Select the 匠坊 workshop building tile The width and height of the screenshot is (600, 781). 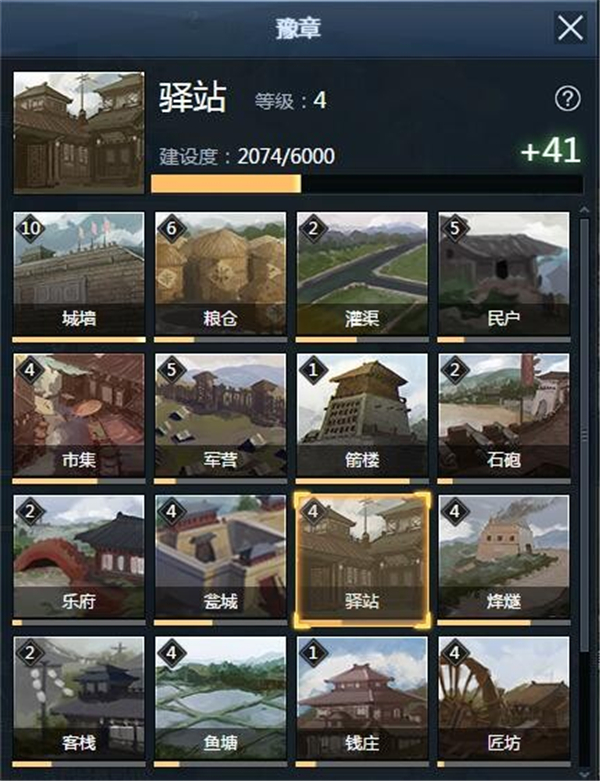pyautogui.click(x=504, y=698)
